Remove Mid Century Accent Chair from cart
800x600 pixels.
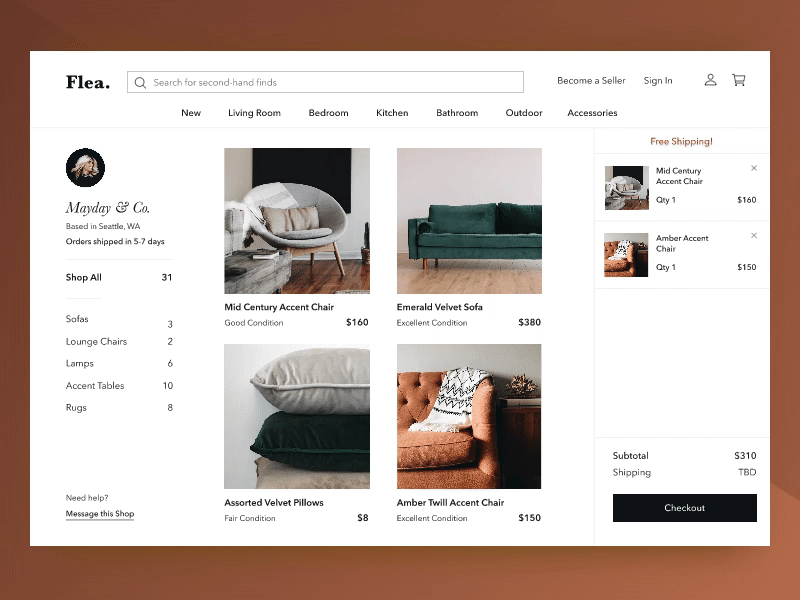click(x=754, y=168)
